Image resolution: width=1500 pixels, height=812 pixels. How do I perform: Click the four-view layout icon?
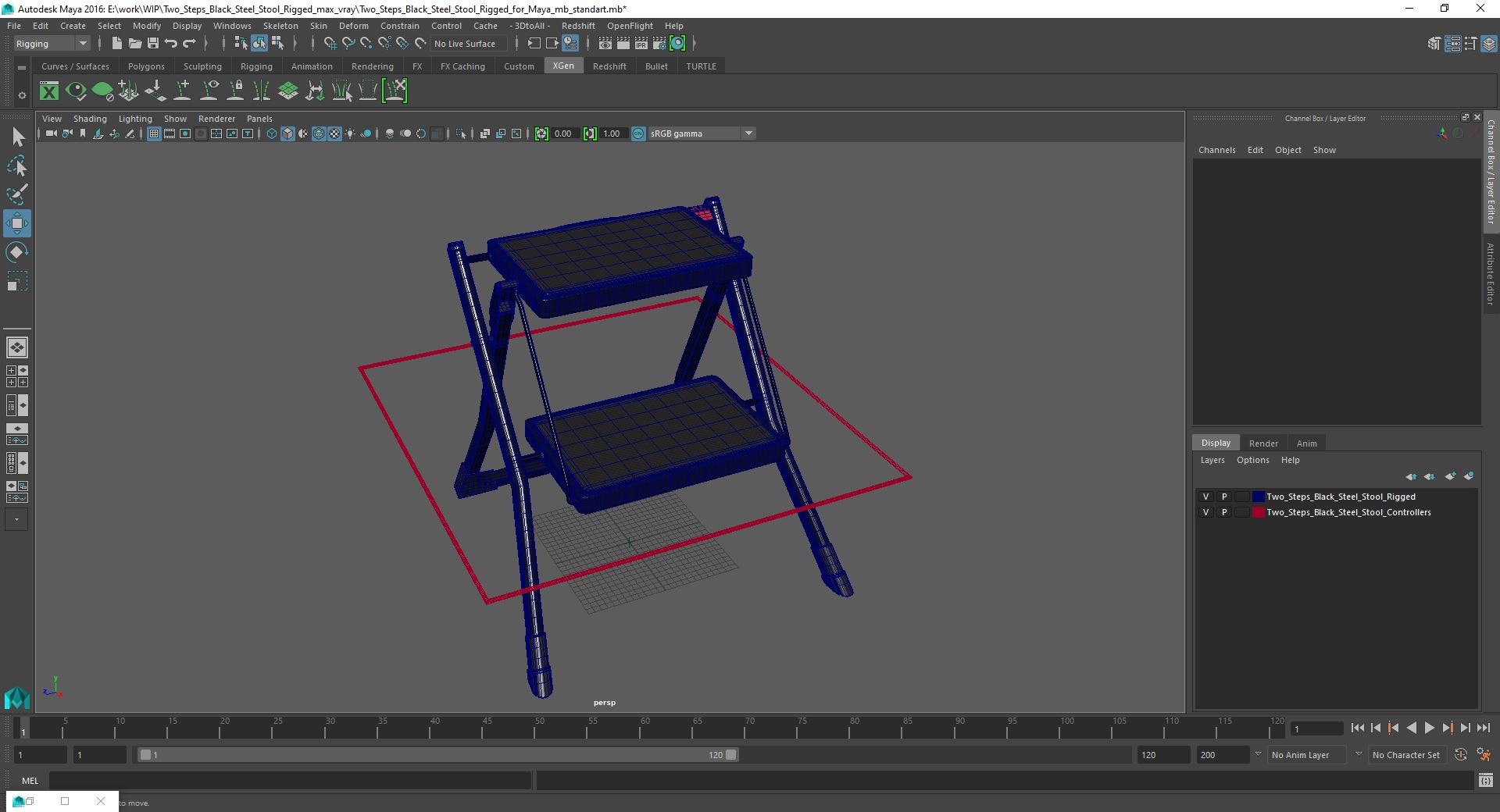17,376
